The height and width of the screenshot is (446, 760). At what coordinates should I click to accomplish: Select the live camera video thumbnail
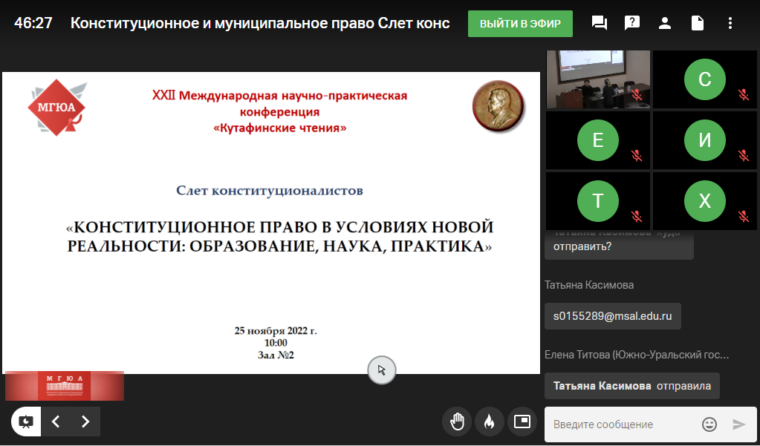coord(597,79)
